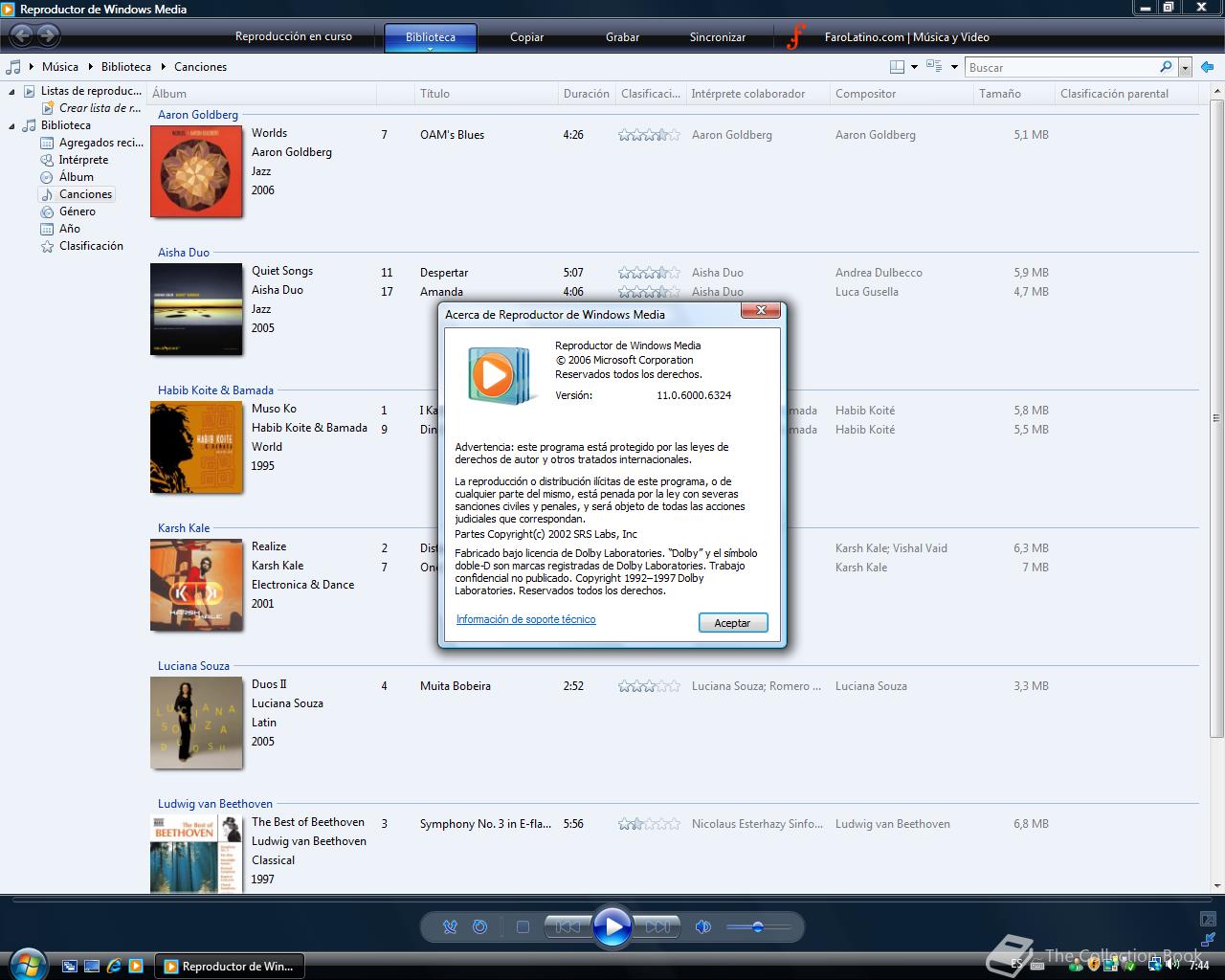The image size is (1225, 980).
Task: Open layout options dropdown arrow
Action: tap(914, 67)
